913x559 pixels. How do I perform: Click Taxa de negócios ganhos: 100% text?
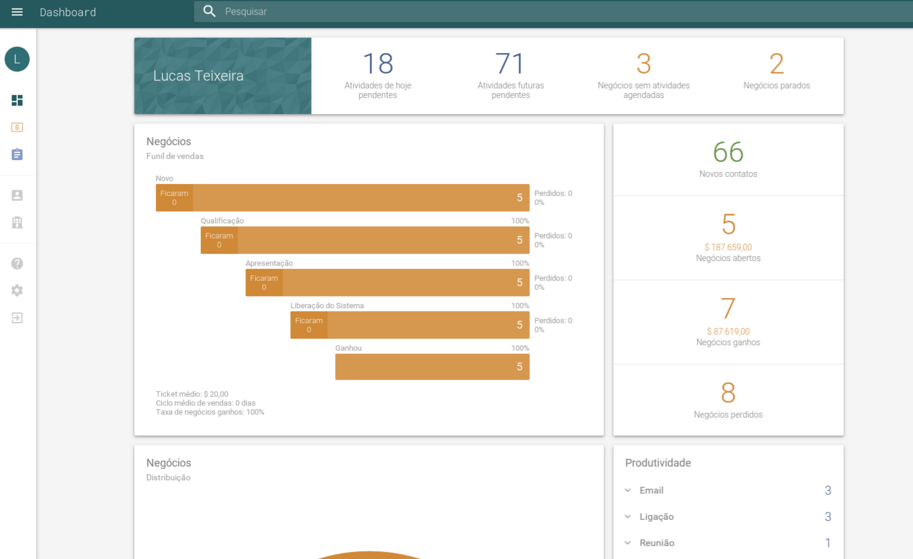click(210, 412)
